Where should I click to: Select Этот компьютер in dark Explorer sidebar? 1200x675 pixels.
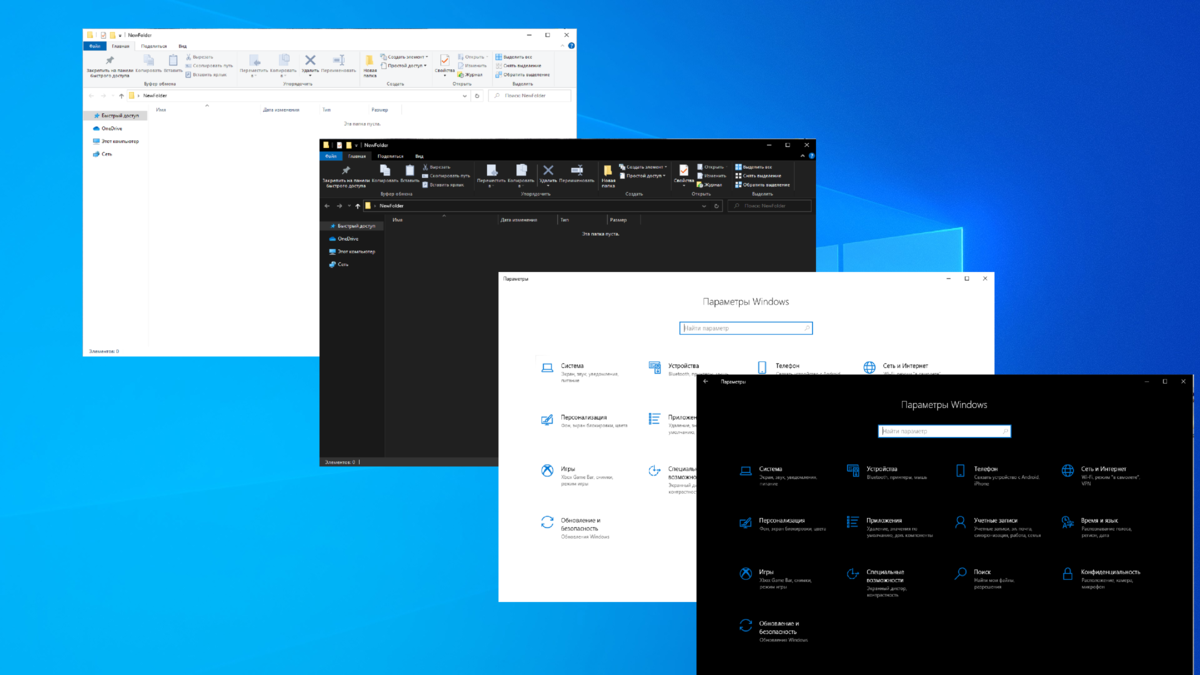[x=353, y=252]
